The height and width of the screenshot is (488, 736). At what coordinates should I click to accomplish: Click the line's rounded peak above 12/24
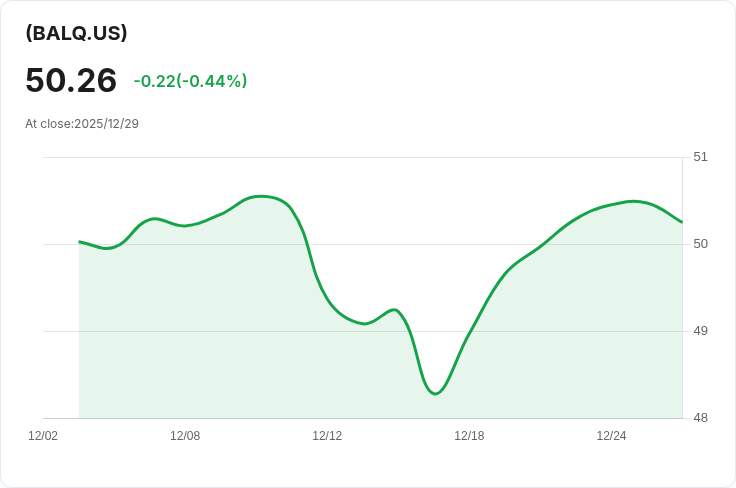(x=632, y=201)
